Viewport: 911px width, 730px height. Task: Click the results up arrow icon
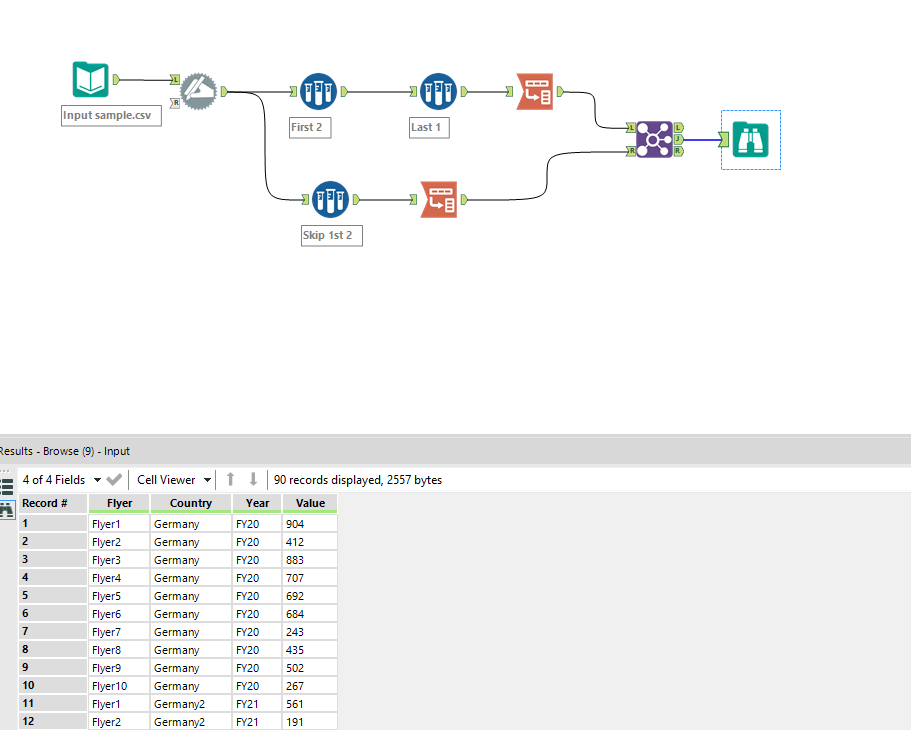[231, 479]
